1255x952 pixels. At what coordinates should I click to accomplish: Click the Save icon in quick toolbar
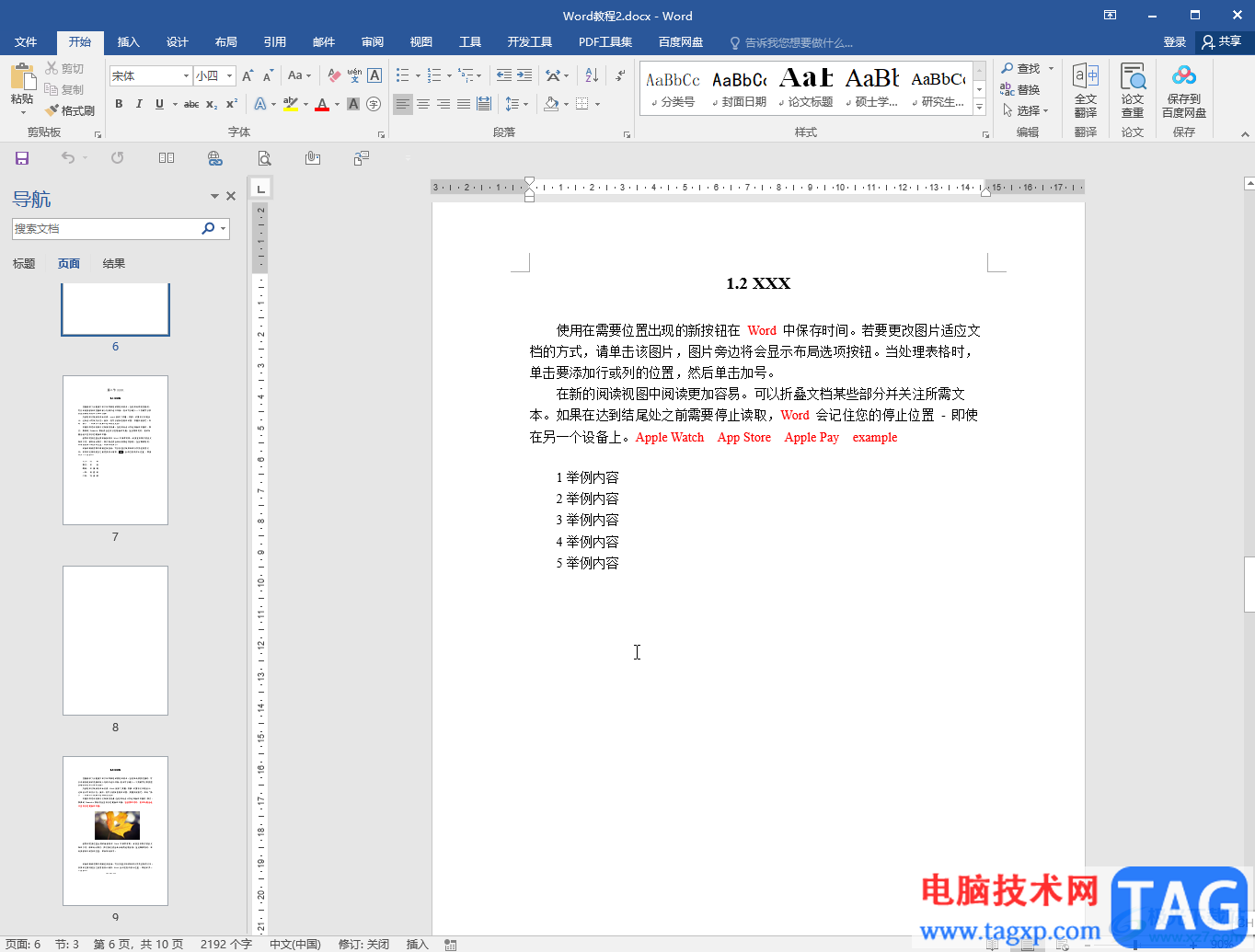[x=22, y=158]
